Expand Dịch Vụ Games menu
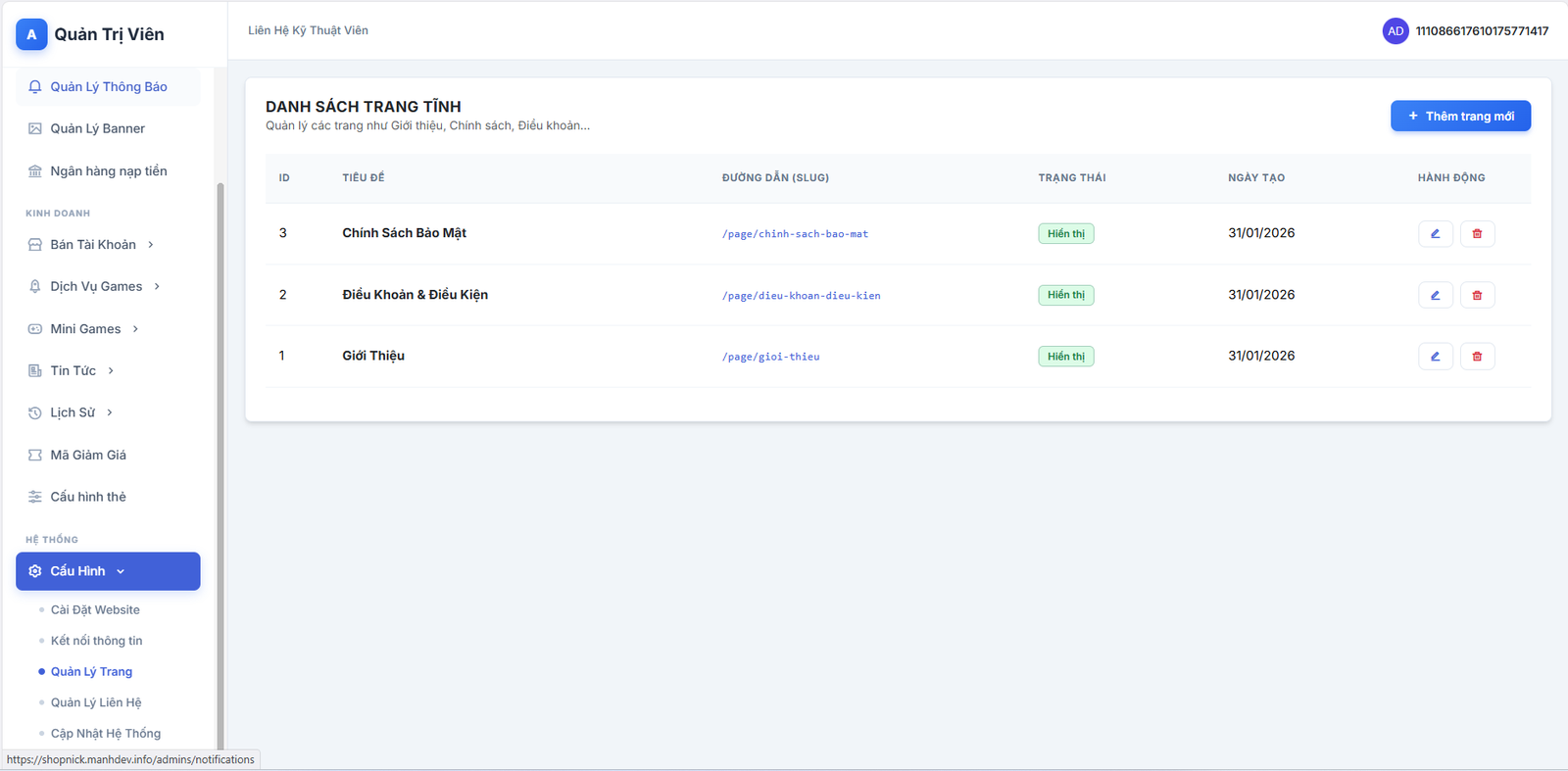1568x771 pixels. pos(96,287)
